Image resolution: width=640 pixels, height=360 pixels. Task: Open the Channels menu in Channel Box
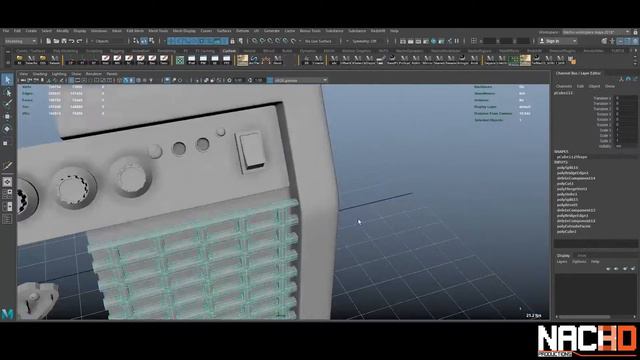pos(564,87)
